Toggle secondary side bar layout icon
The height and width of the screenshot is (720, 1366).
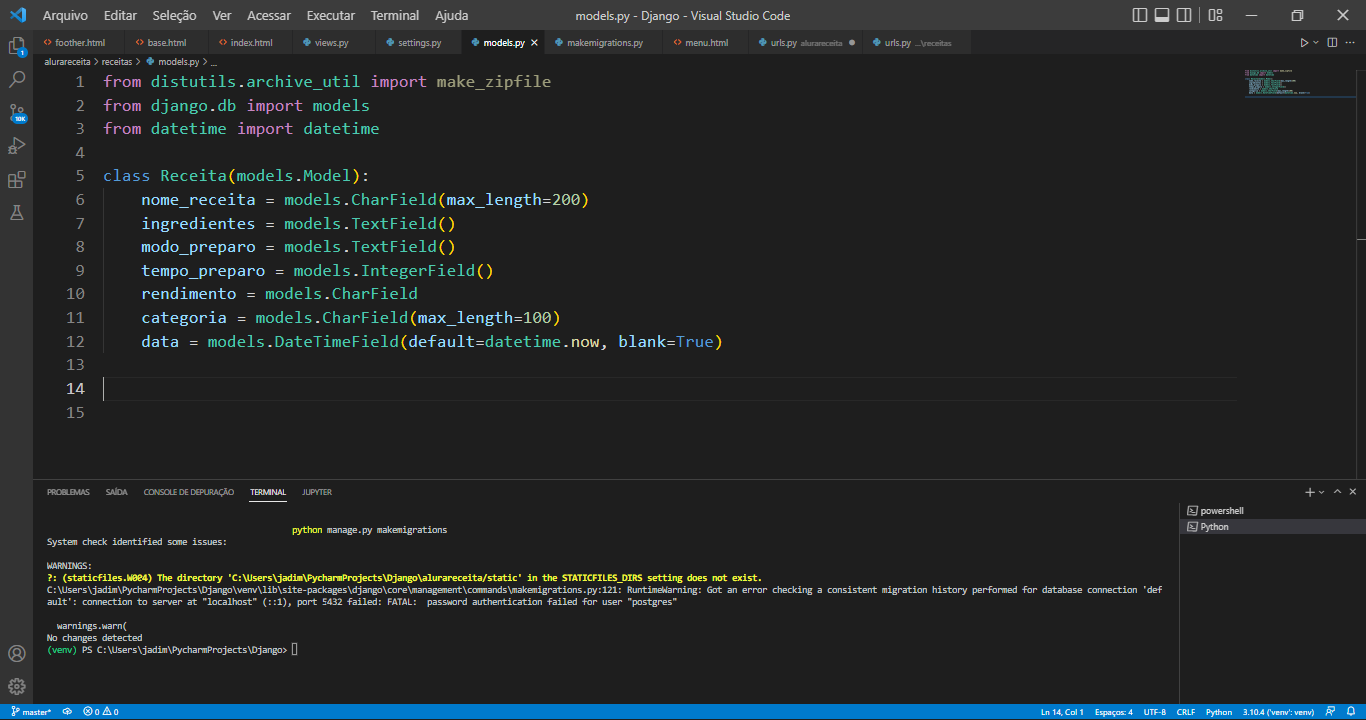[1185, 15]
